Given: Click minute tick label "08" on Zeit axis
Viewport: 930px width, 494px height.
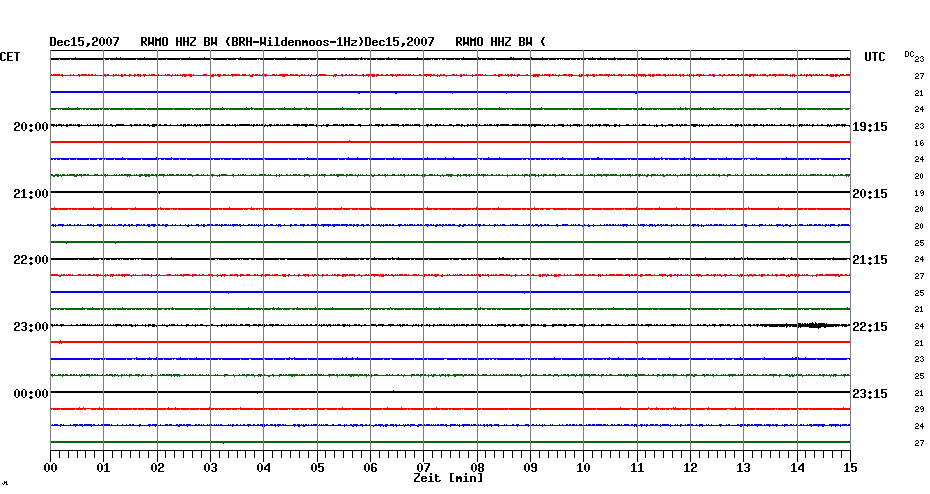Looking at the screenshot, I should pyautogui.click(x=477, y=468).
